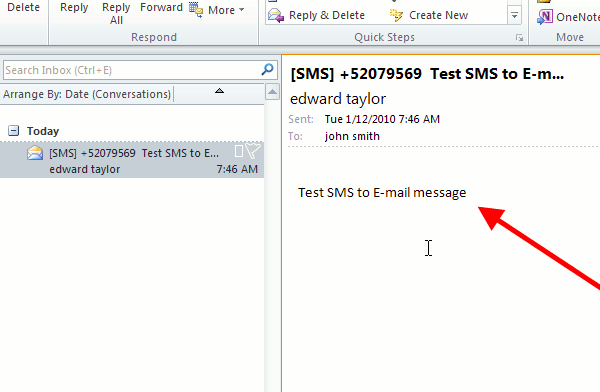This screenshot has height=392, width=600.
Task: Click the Forward button
Action: [161, 8]
